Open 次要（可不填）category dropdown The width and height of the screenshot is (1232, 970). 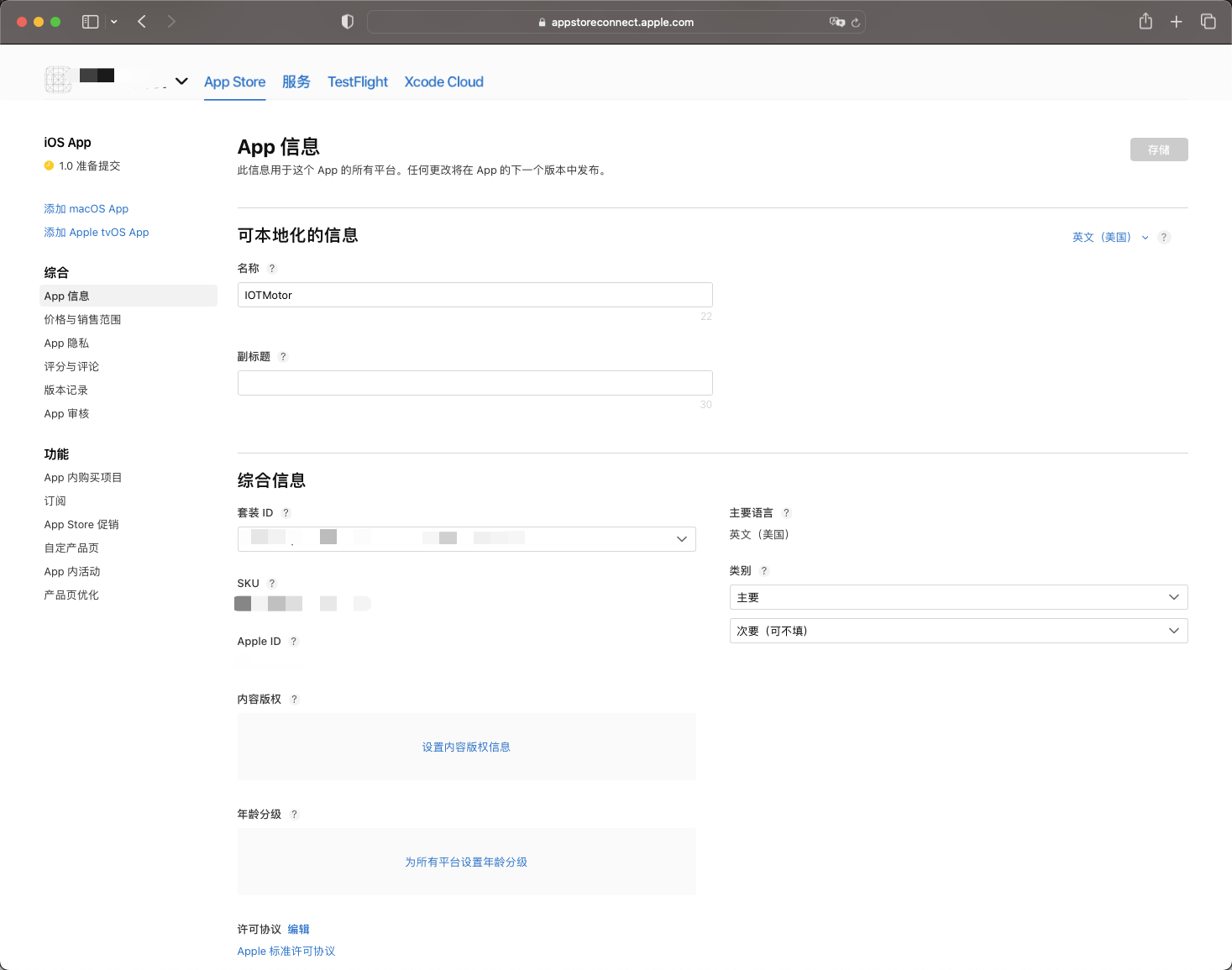pyautogui.click(x=959, y=631)
